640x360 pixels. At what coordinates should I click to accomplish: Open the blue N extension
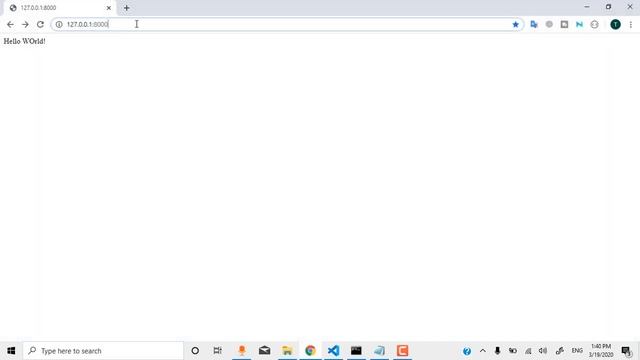(580, 24)
